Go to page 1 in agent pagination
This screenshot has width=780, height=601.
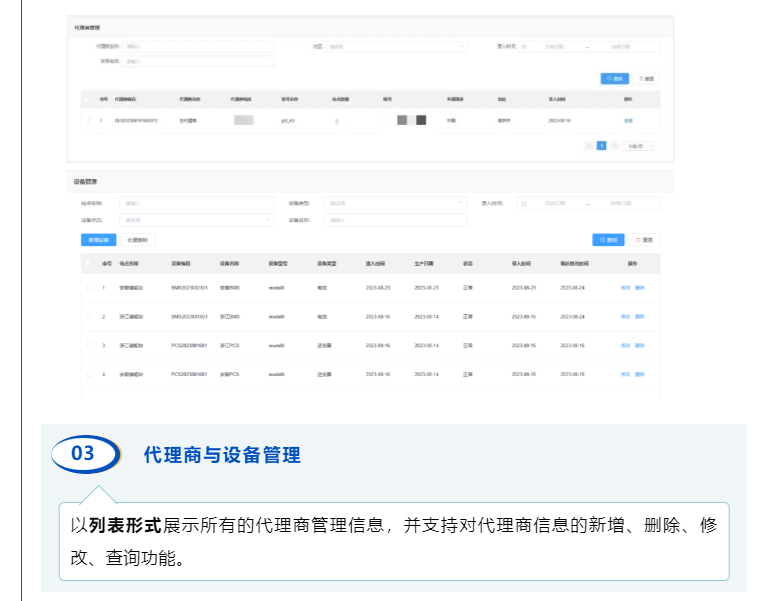pos(601,145)
